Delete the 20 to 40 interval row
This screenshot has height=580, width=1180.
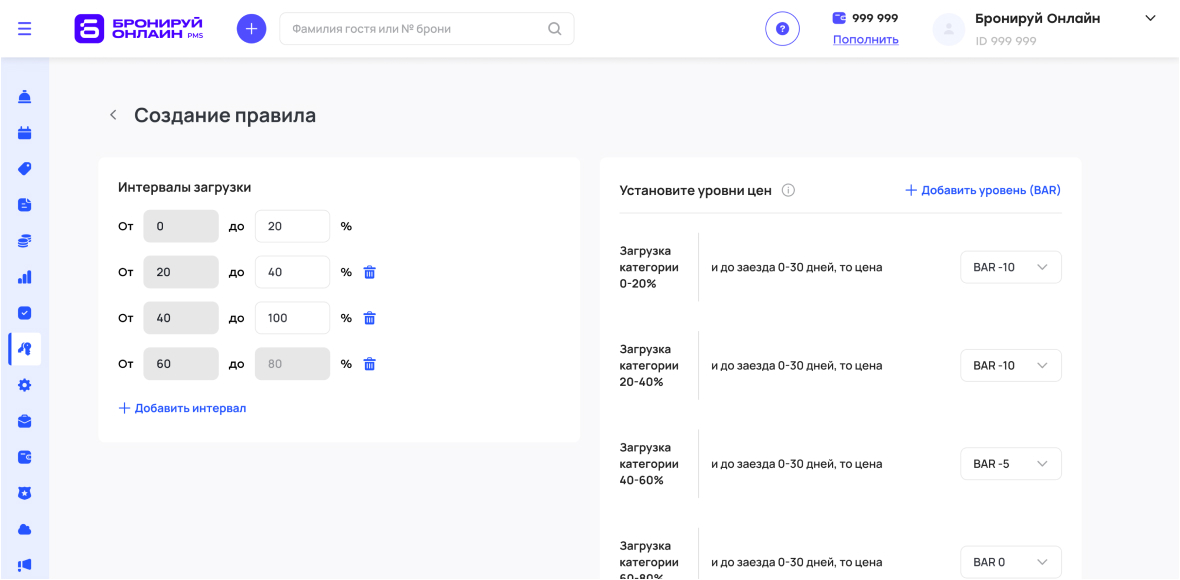click(369, 272)
